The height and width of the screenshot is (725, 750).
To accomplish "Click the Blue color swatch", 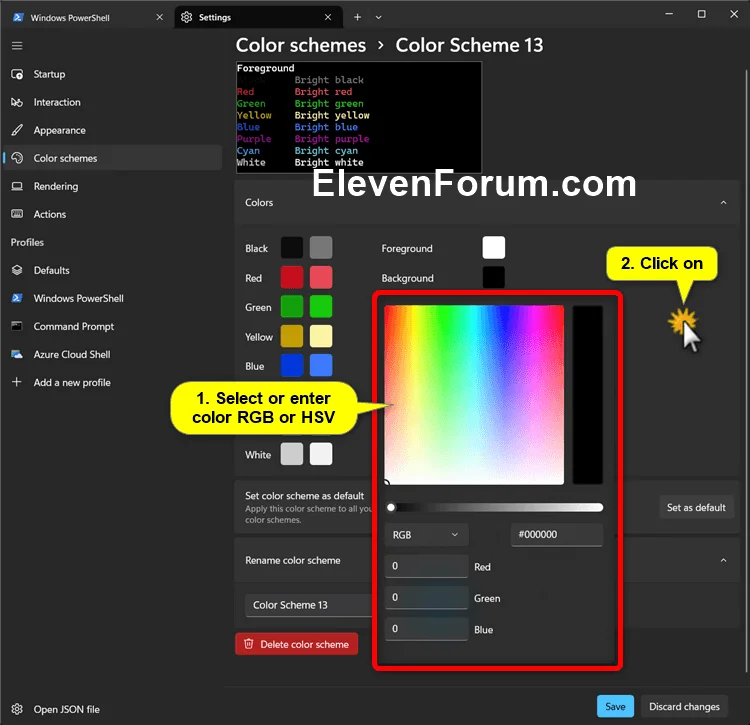I will coord(292,365).
